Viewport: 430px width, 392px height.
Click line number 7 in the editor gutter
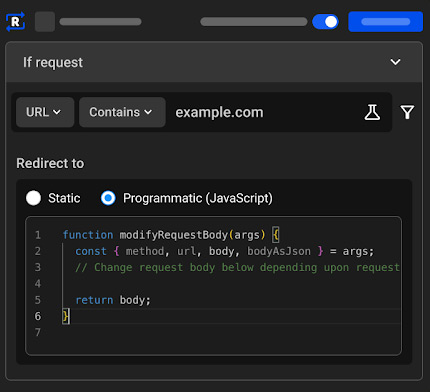click(x=38, y=332)
